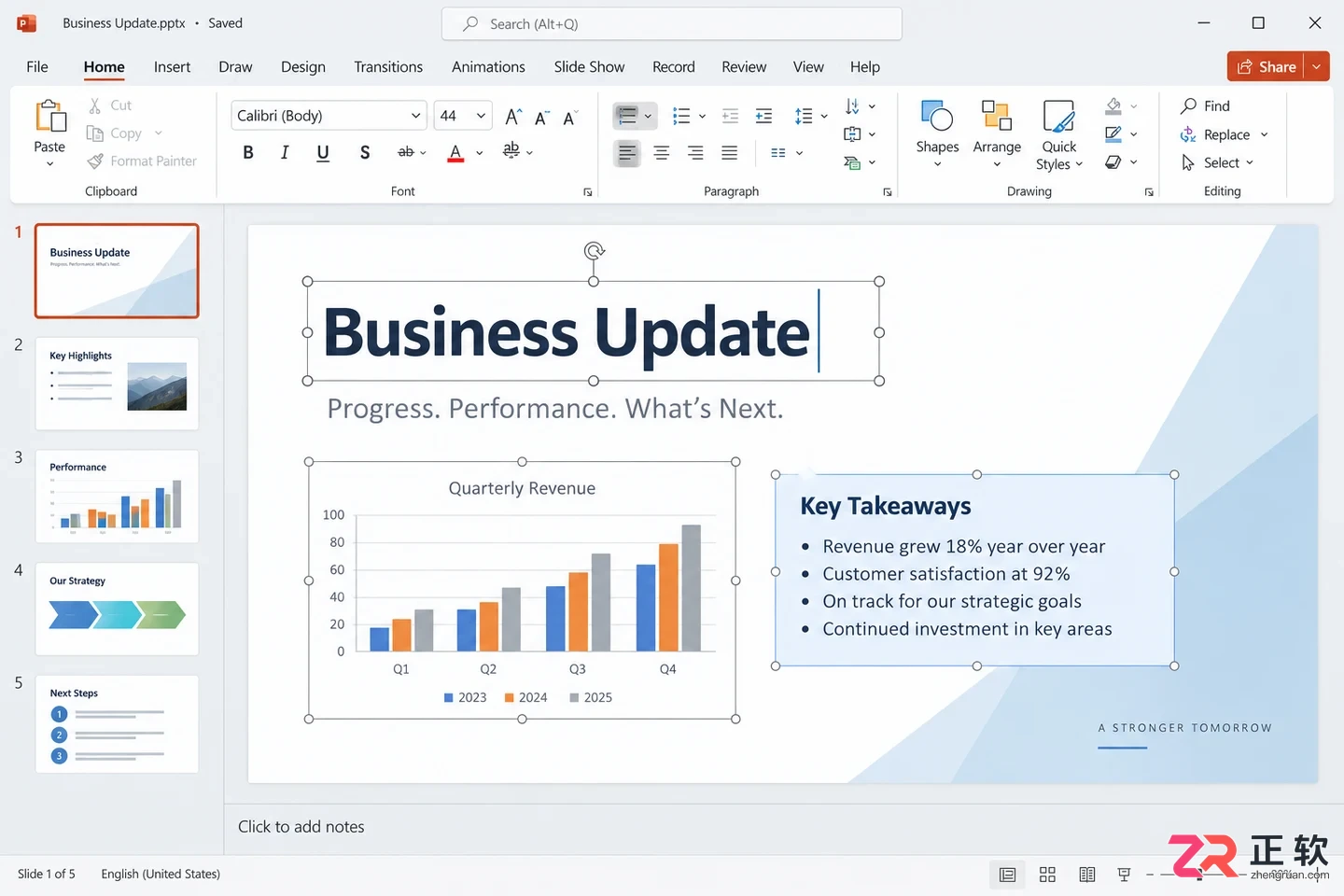Click the Replace button
Viewport: 1344px width, 896px height.
coord(1225,134)
